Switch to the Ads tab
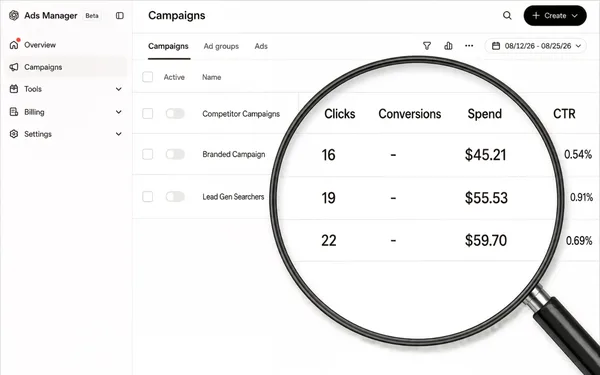Image resolution: width=600 pixels, height=375 pixels. pyautogui.click(x=261, y=46)
